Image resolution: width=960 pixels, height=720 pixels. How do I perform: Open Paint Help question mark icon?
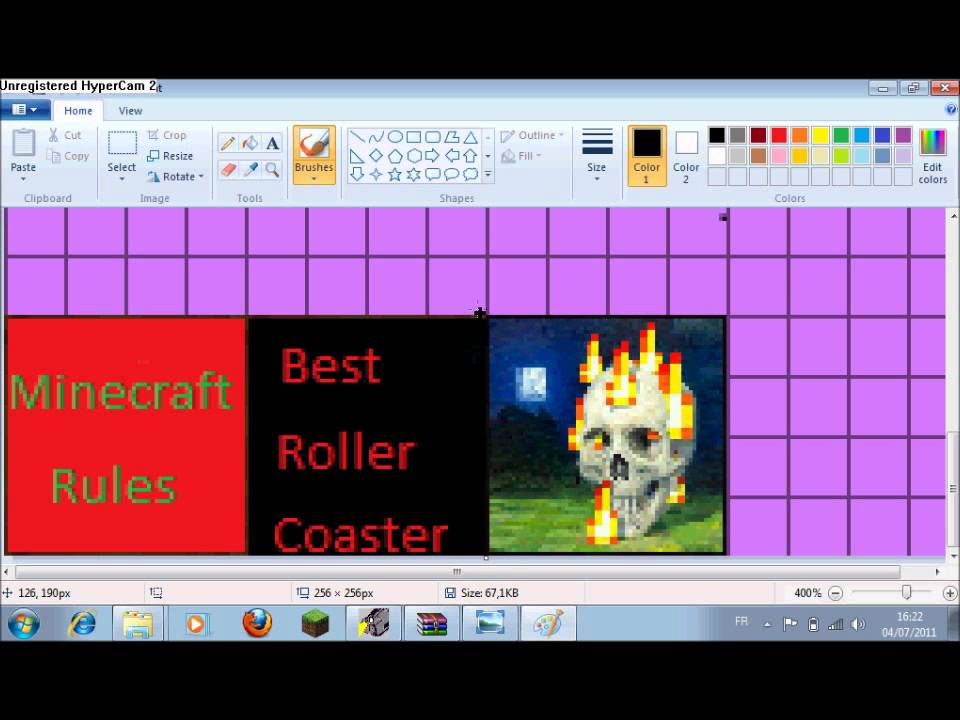tap(950, 110)
